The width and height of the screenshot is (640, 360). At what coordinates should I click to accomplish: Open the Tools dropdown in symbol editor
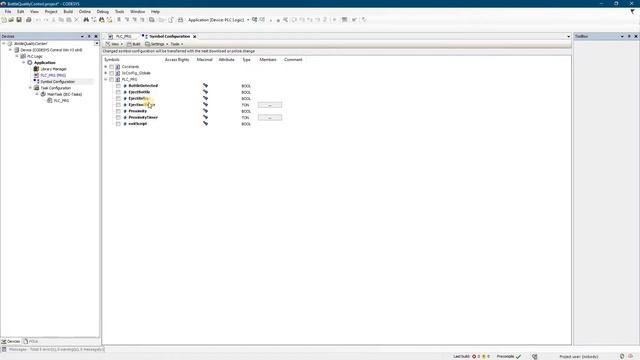click(x=176, y=44)
